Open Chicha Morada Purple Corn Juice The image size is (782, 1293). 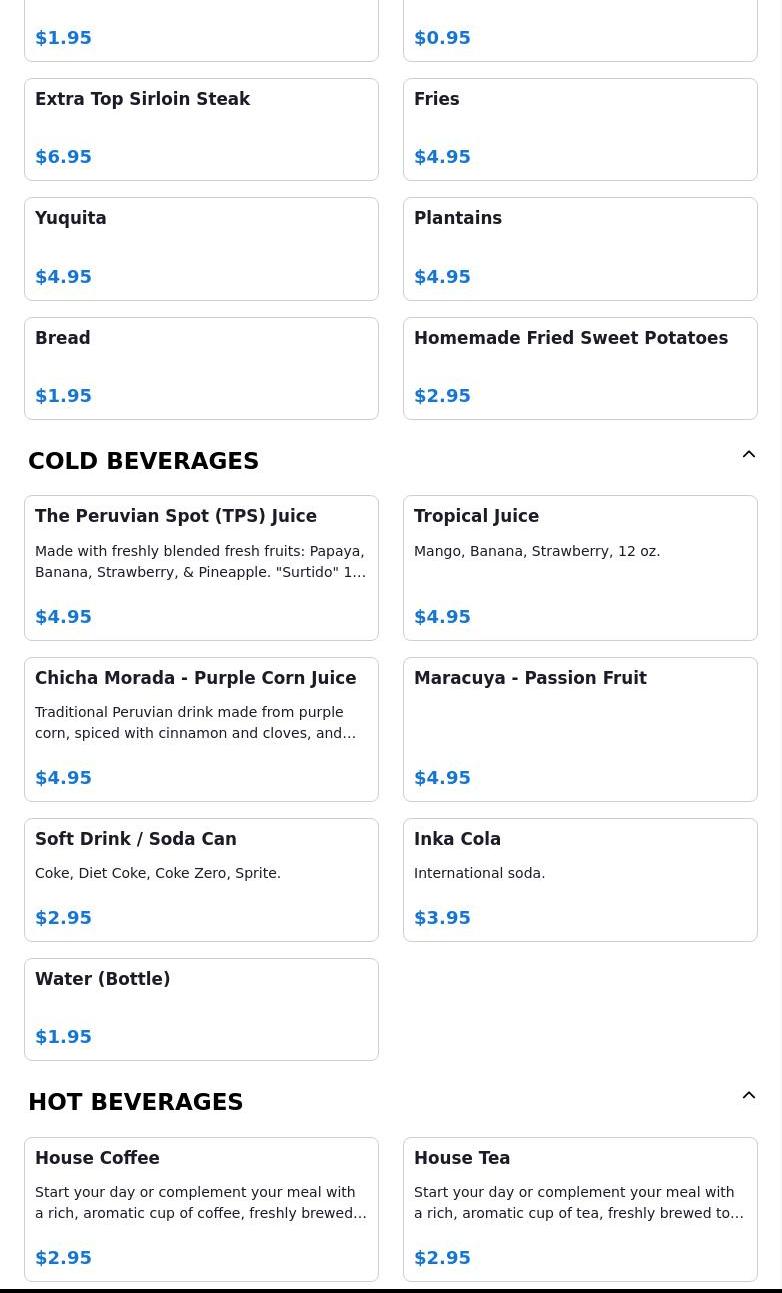pos(201,729)
